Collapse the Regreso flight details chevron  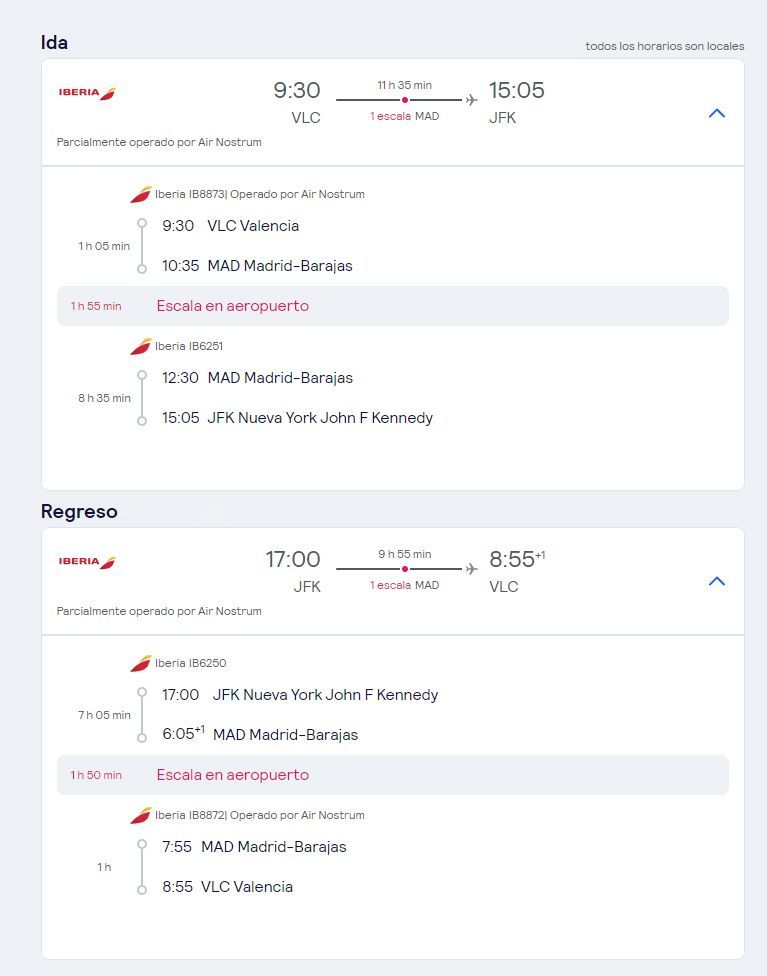point(717,581)
